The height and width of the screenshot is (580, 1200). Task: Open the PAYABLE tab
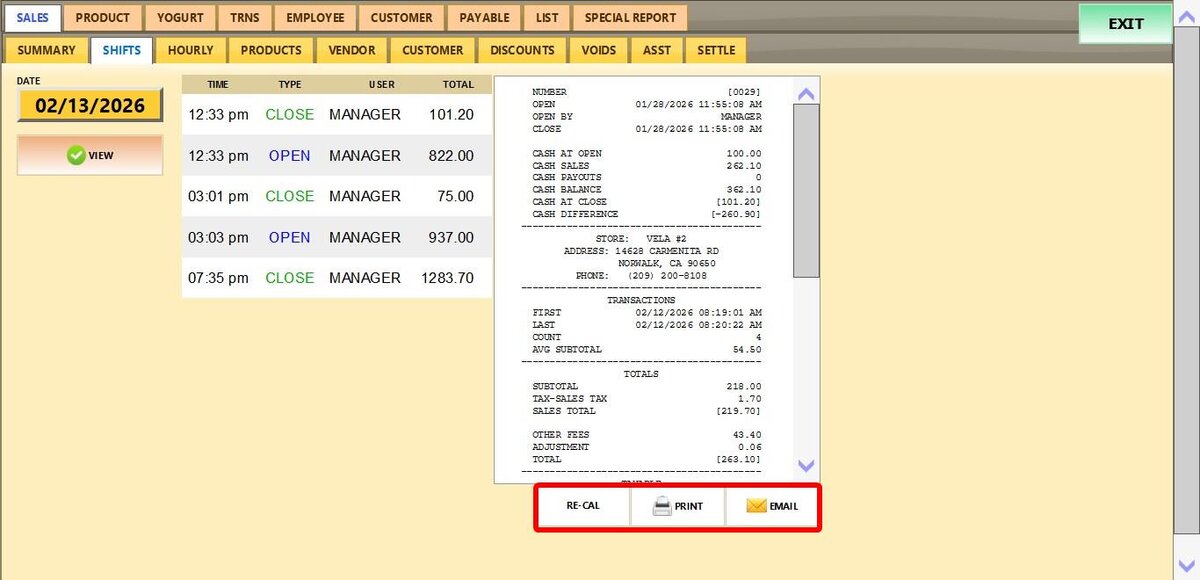(x=484, y=18)
